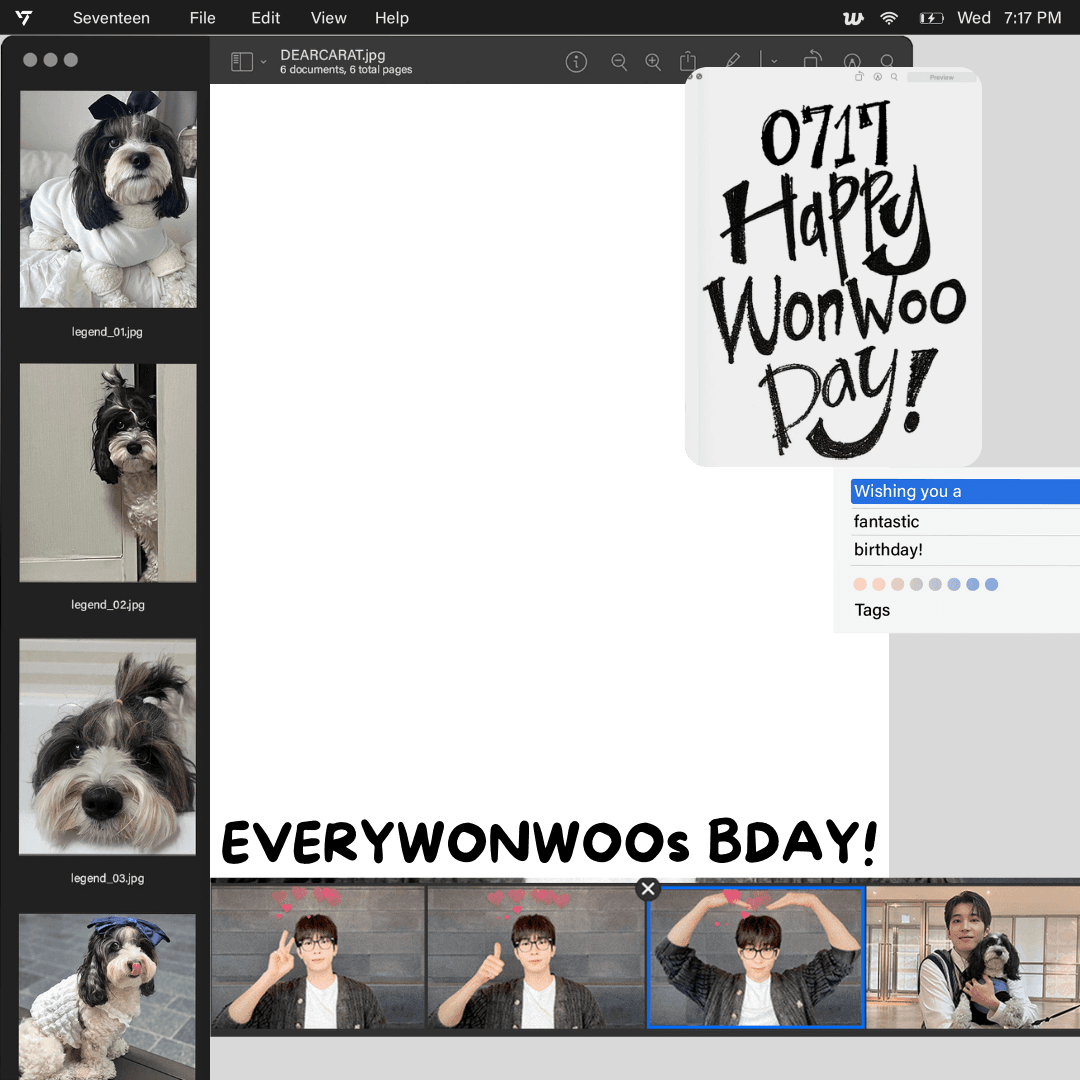Click the EVERYWONWOOs BDAY! headline
The image size is (1080, 1080).
[550, 841]
